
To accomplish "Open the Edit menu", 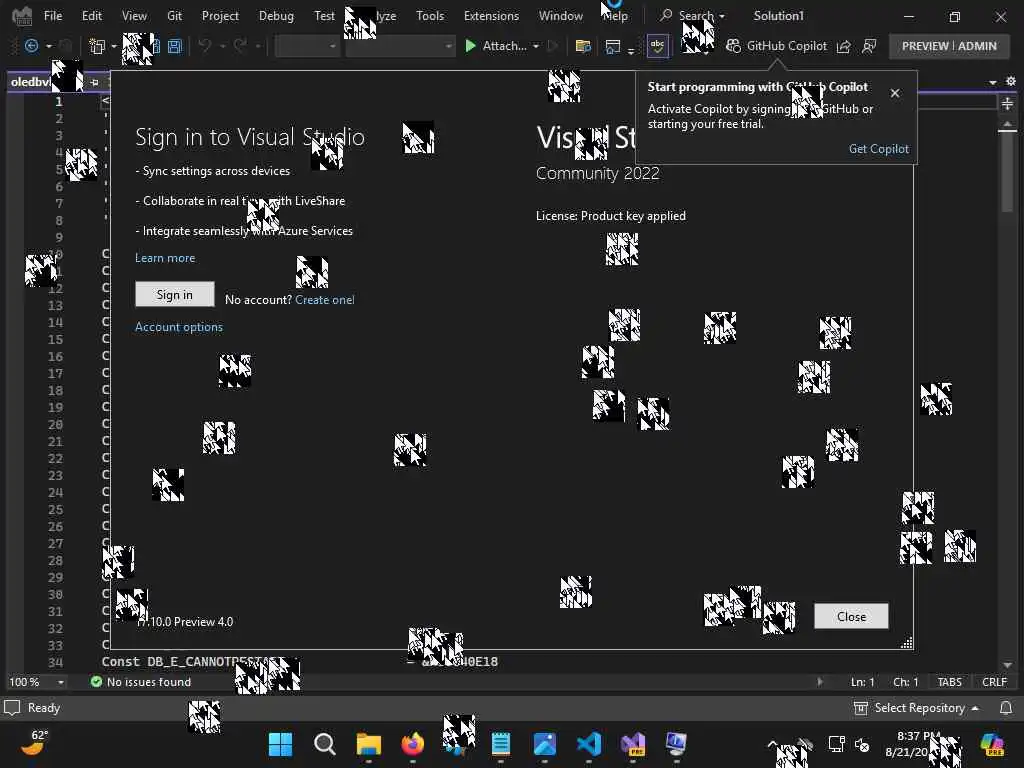I will (91, 16).
